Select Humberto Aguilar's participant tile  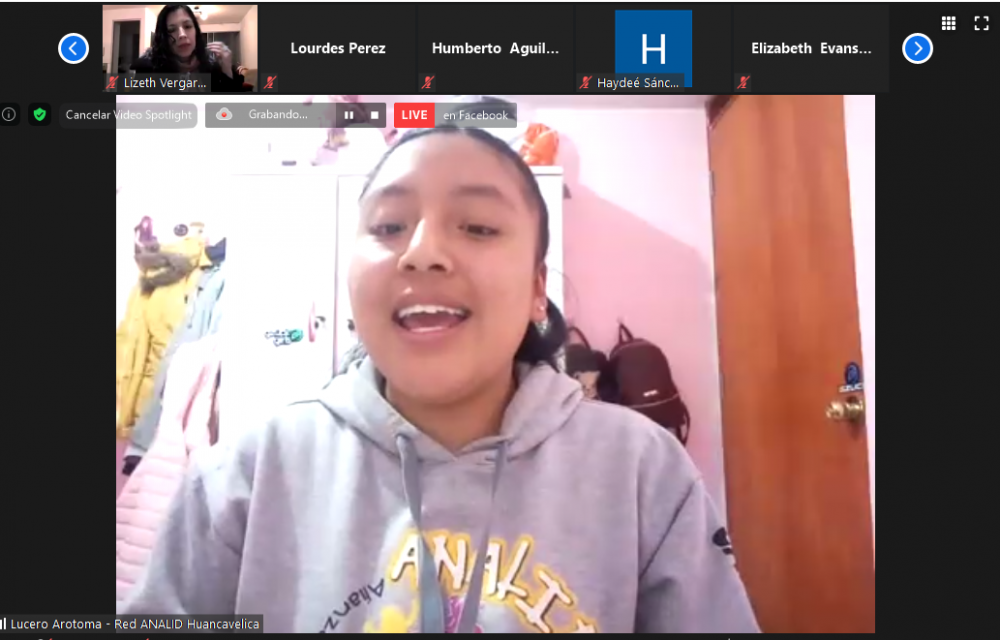(x=495, y=48)
